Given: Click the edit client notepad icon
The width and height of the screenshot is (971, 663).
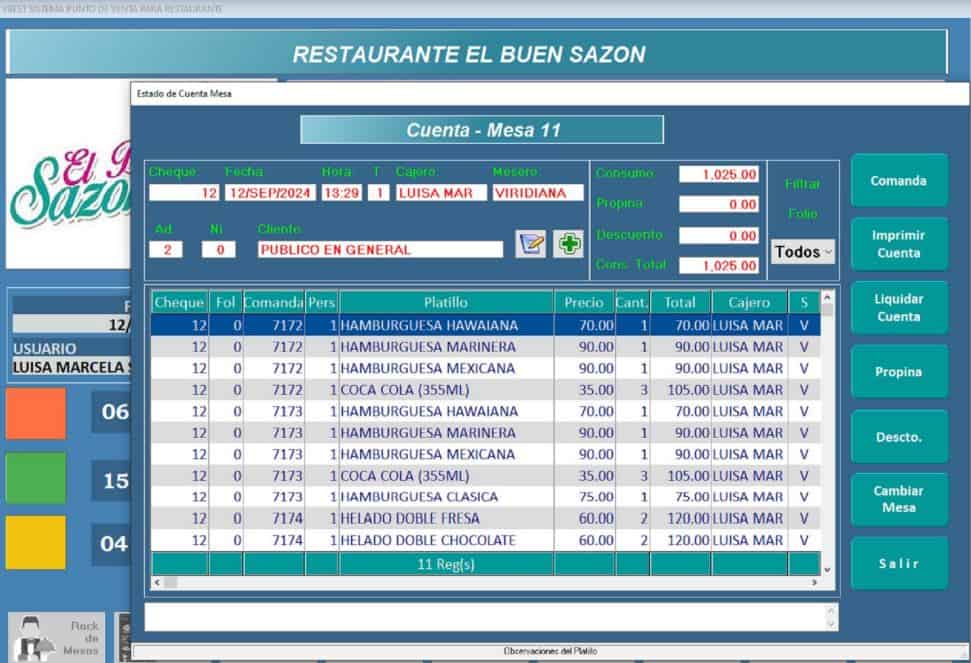Looking at the screenshot, I should (530, 244).
